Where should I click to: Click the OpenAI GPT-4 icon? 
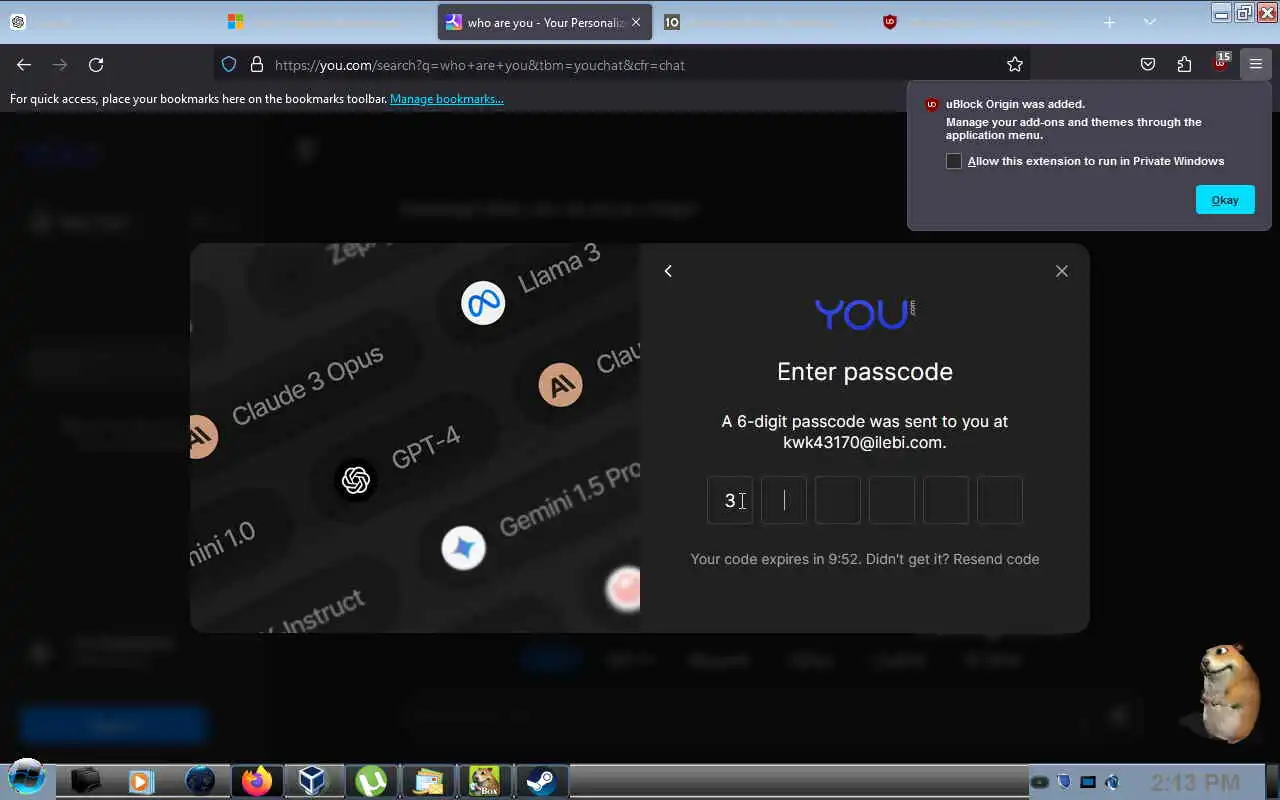click(356, 480)
